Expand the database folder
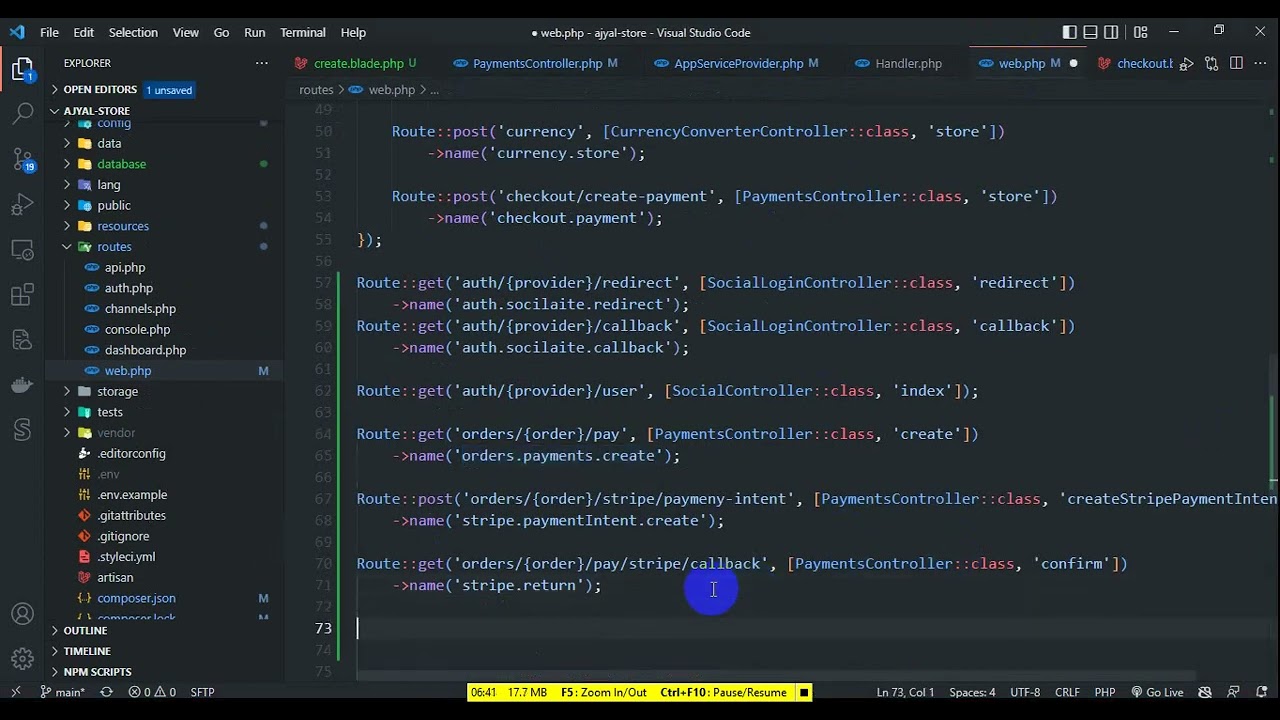1280x720 pixels. click(121, 164)
